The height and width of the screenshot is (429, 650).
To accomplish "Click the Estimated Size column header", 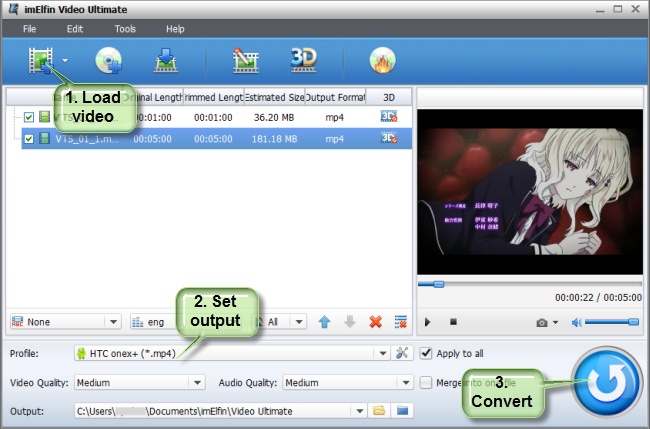I will pyautogui.click(x=274, y=97).
